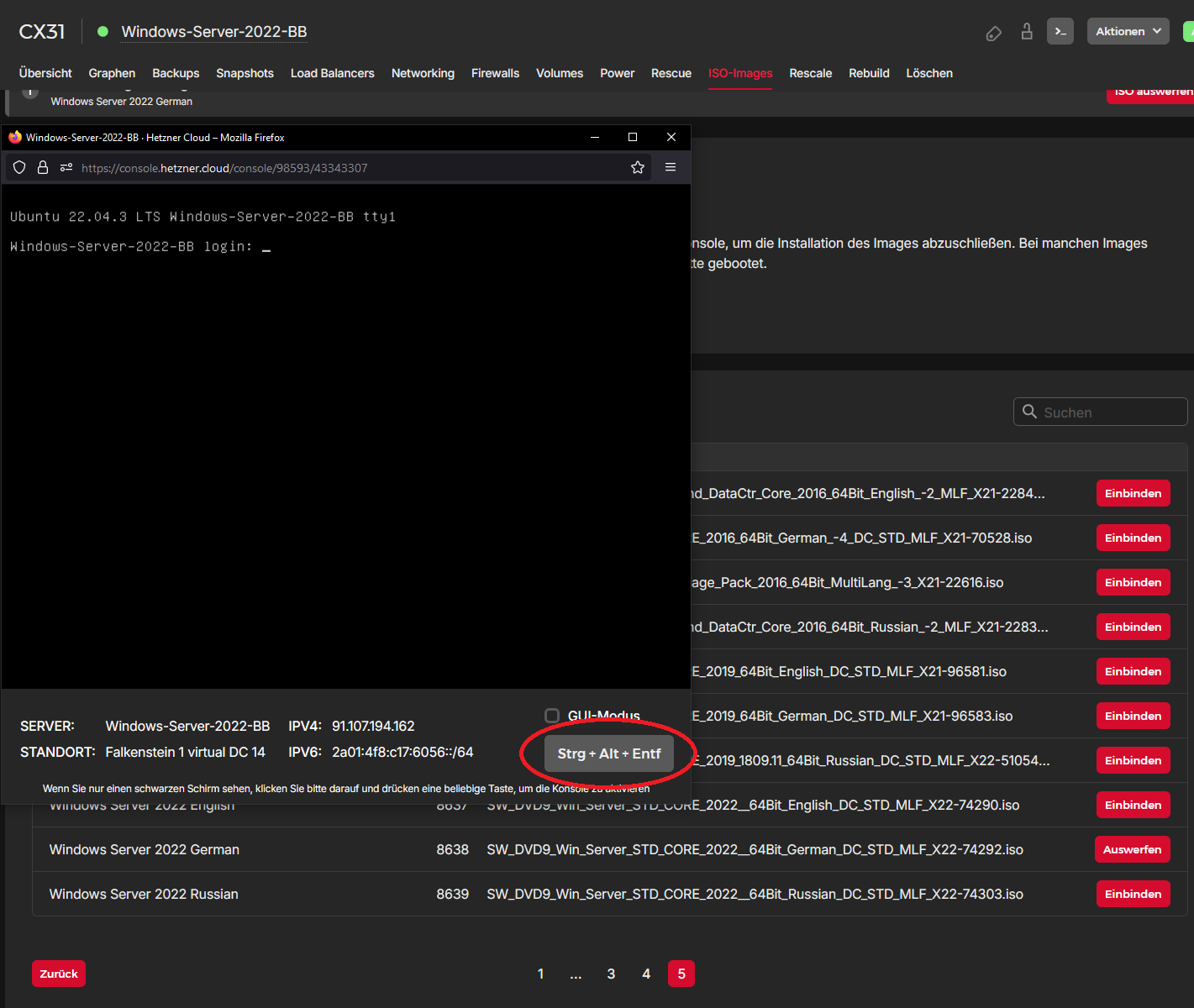The width and height of the screenshot is (1194, 1008).
Task: Click the permissions icon in address bar
Action: (x=66, y=167)
